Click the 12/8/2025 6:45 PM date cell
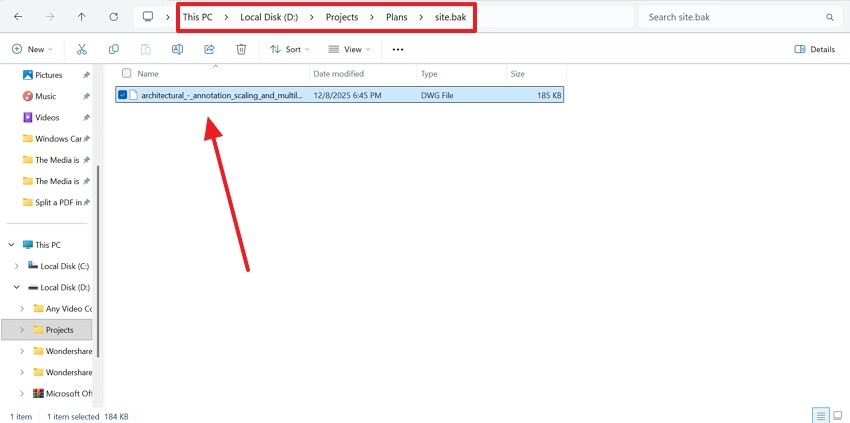850x423 pixels. click(x=347, y=95)
